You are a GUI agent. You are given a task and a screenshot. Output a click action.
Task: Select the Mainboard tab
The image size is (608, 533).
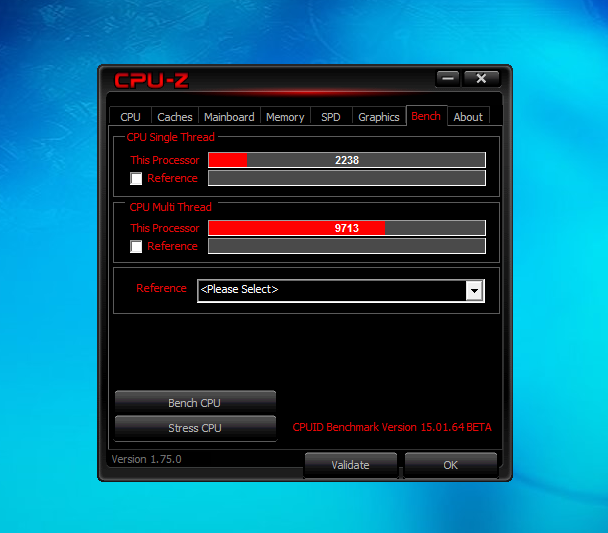coord(229,117)
